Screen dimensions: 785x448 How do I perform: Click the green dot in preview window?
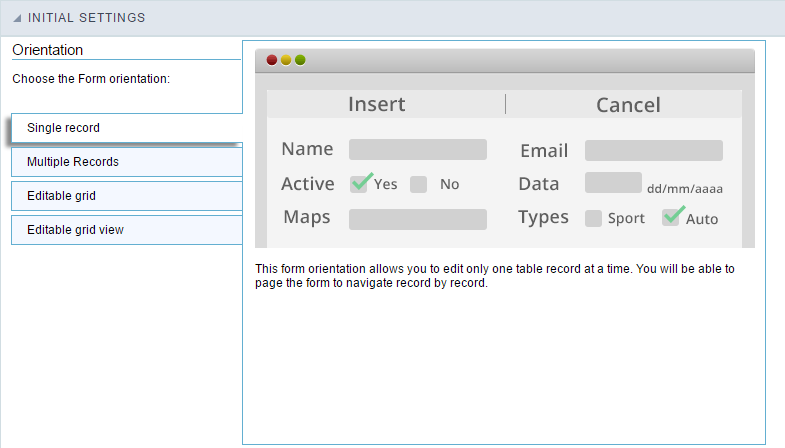point(300,60)
